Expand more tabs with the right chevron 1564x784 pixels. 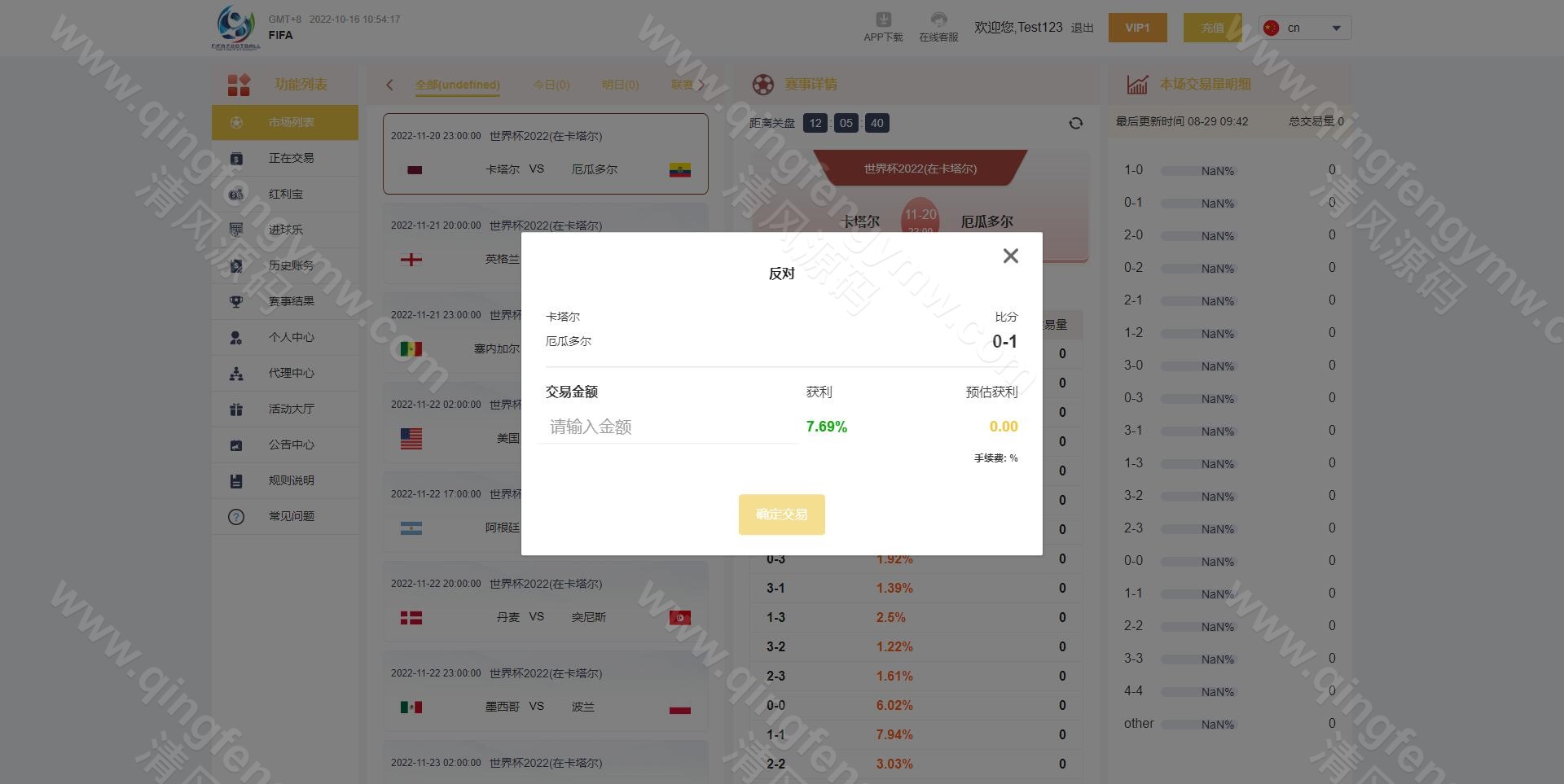pos(702,85)
